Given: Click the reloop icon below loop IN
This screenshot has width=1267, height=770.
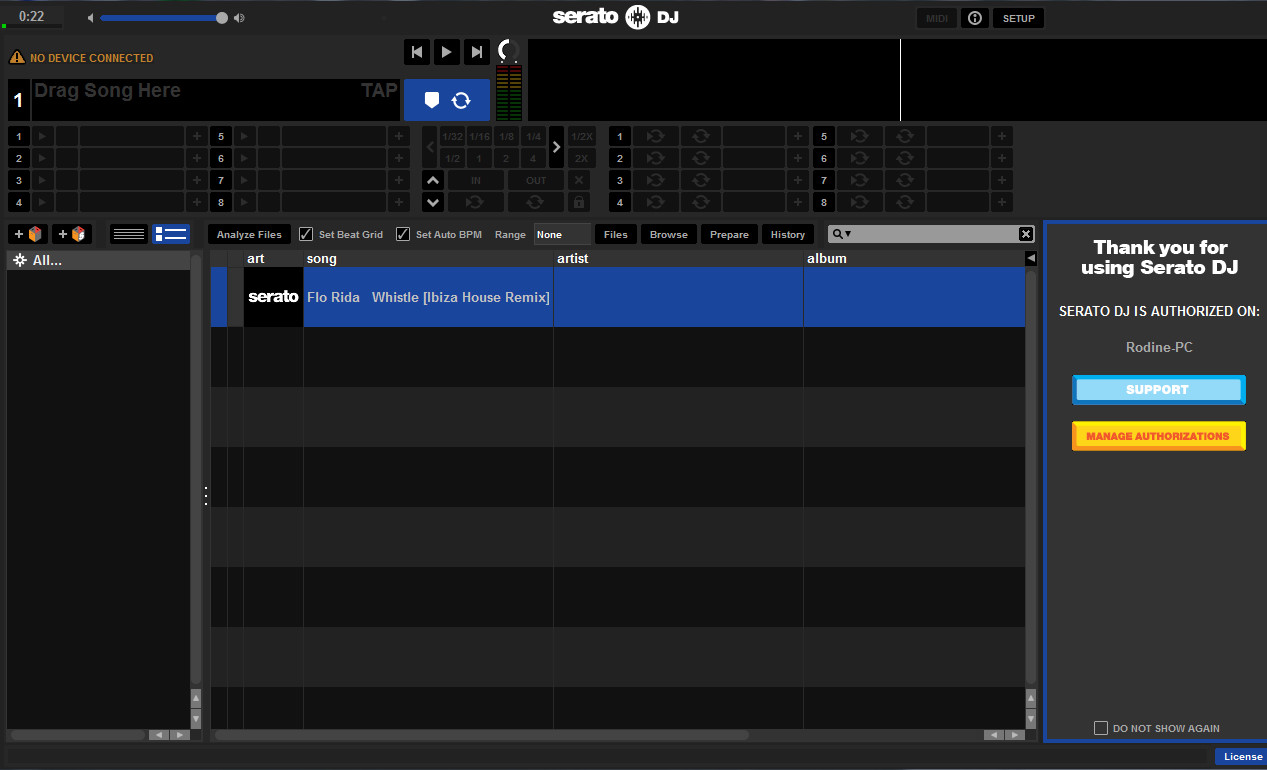Looking at the screenshot, I should tap(475, 202).
